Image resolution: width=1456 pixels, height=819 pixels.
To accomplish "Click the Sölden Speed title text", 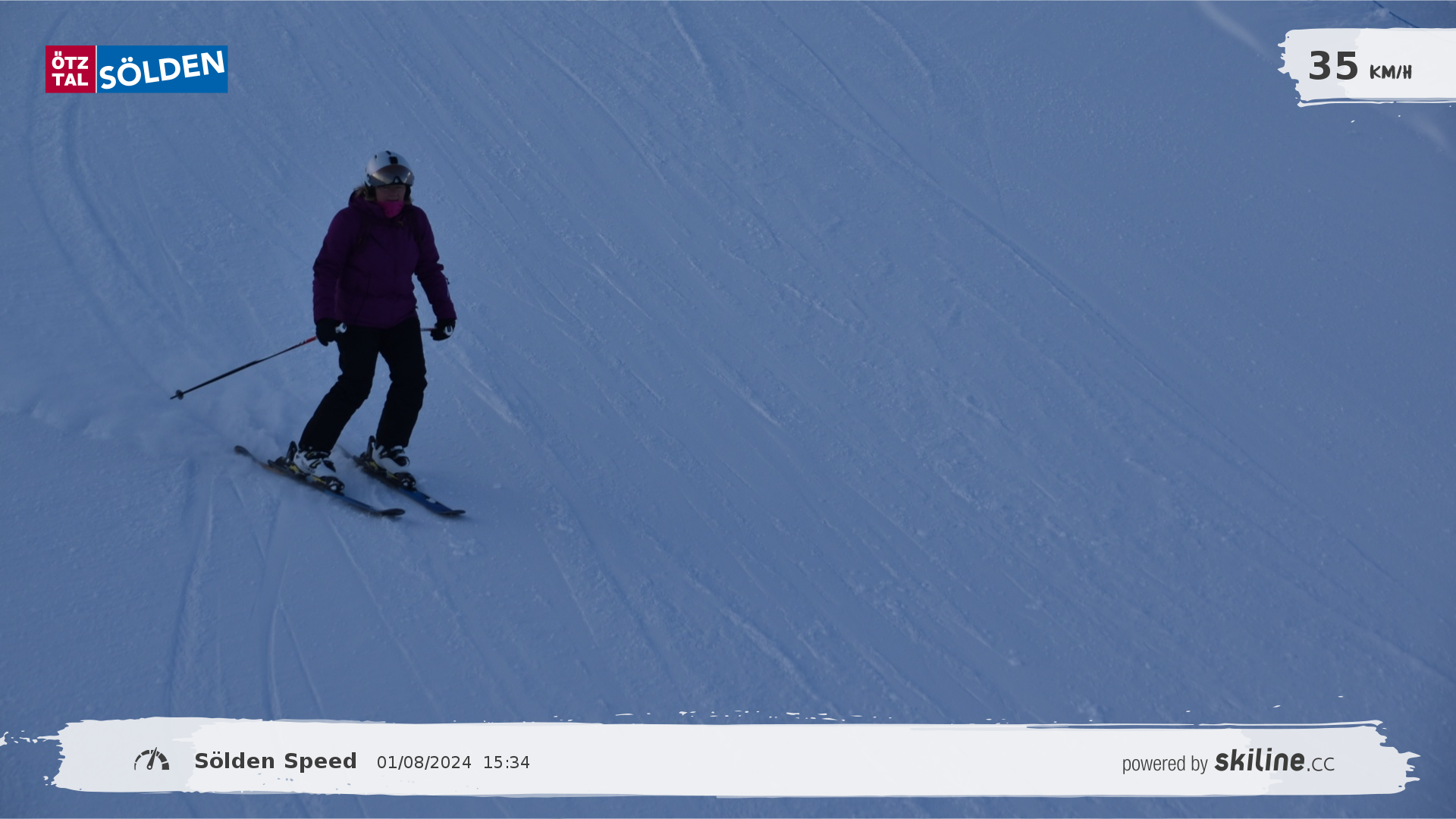I will click(x=275, y=761).
